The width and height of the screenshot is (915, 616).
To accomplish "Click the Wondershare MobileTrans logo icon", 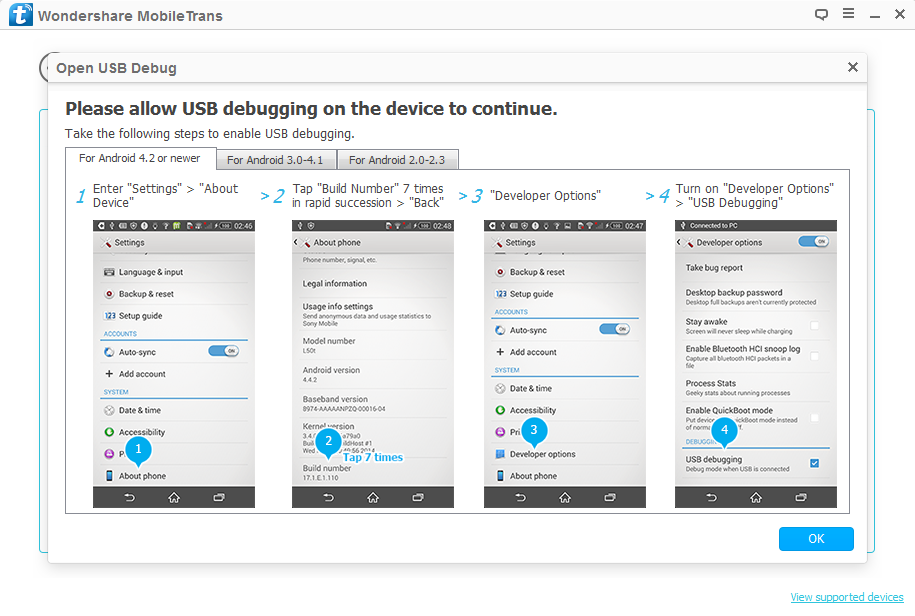I will pyautogui.click(x=19, y=16).
